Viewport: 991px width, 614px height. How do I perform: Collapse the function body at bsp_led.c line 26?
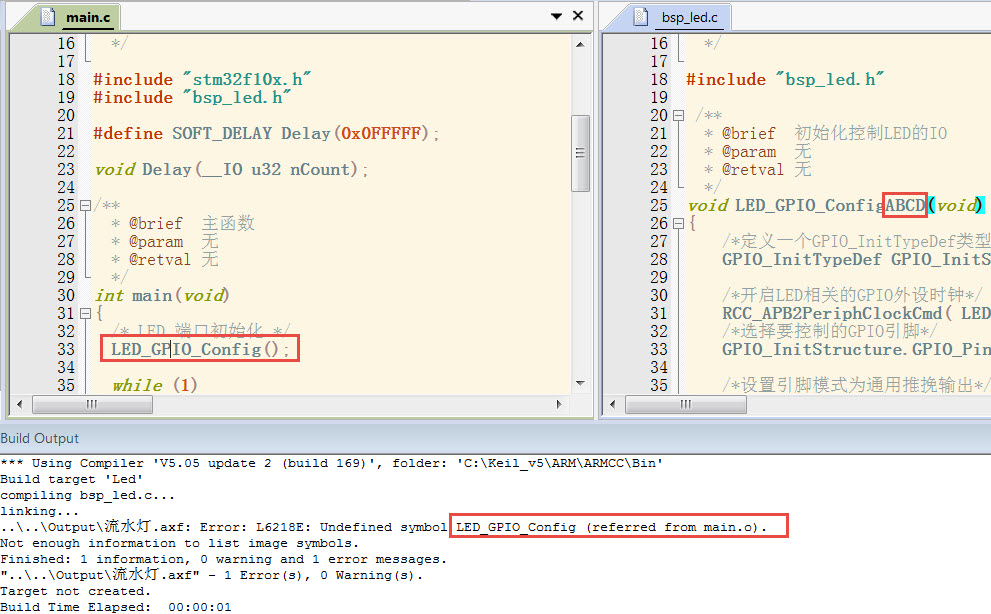tap(678, 223)
